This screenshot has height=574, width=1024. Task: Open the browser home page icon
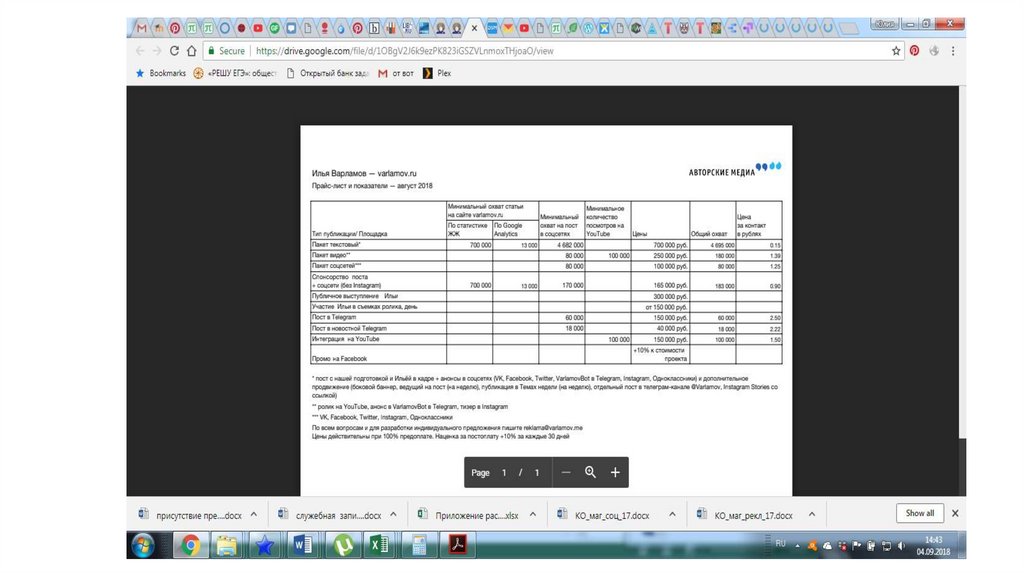[191, 51]
